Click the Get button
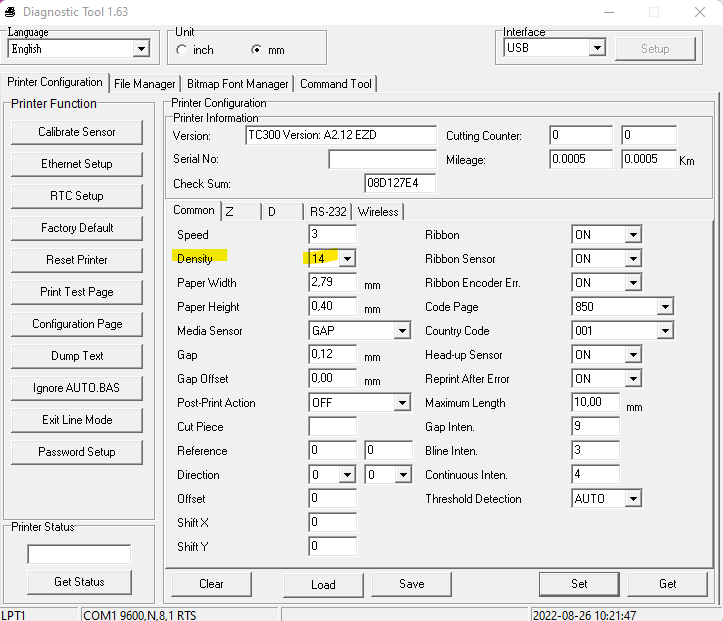This screenshot has width=723, height=621. (x=667, y=584)
